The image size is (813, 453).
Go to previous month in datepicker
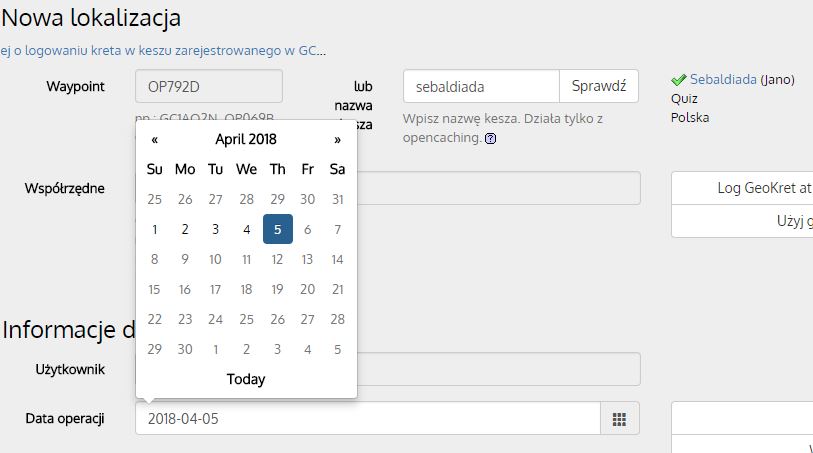tap(154, 139)
